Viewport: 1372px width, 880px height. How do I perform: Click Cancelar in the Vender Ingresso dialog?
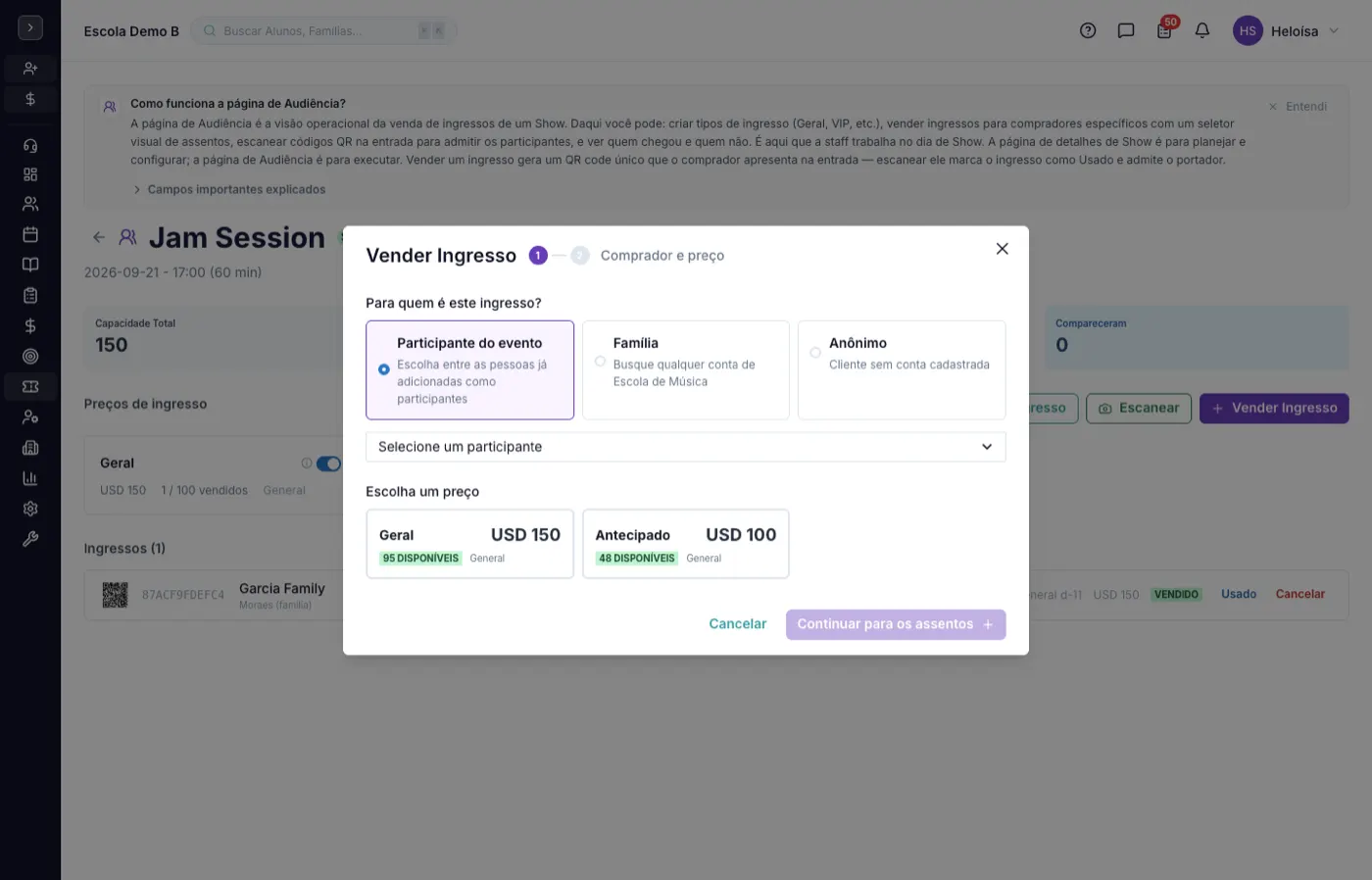pyautogui.click(x=738, y=624)
